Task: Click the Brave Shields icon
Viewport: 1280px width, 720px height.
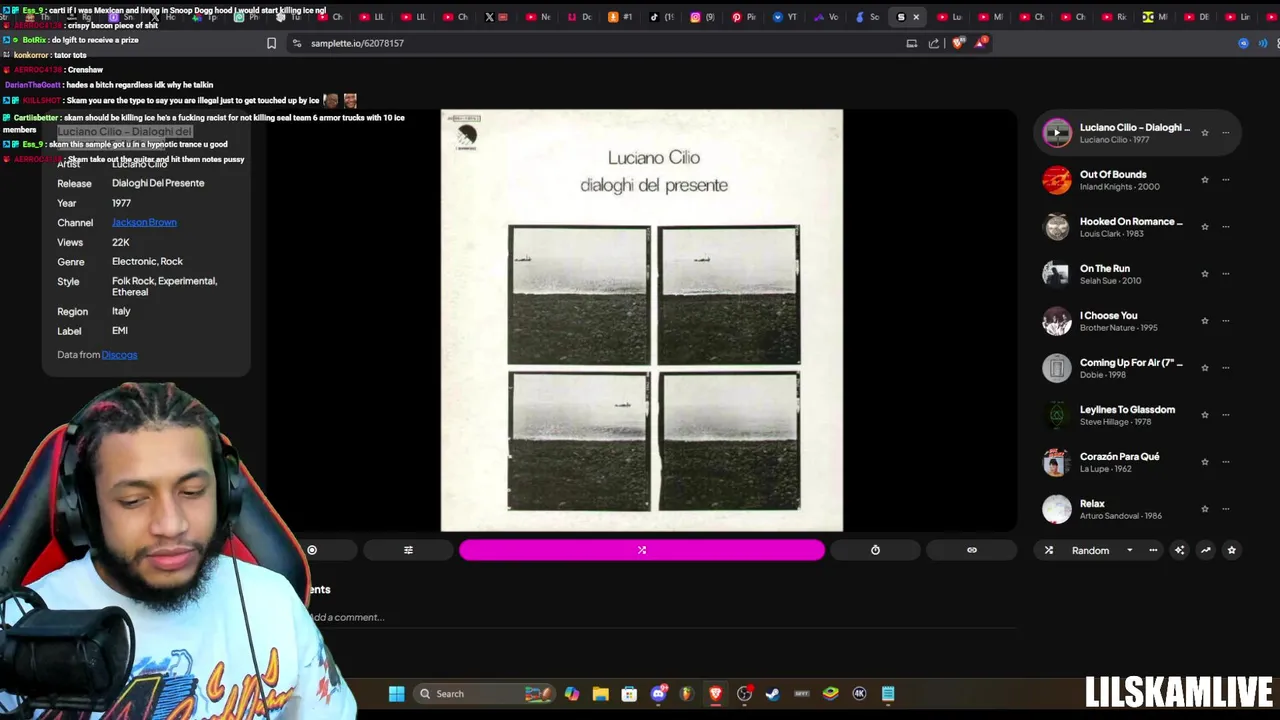Action: 957,43
